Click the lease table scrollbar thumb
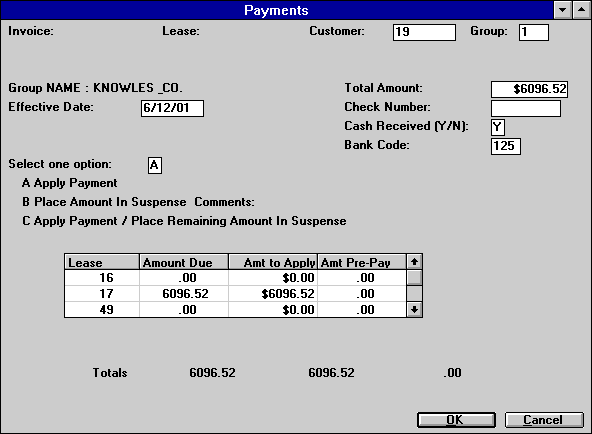Viewport: 592px width, 434px height. tap(414, 278)
